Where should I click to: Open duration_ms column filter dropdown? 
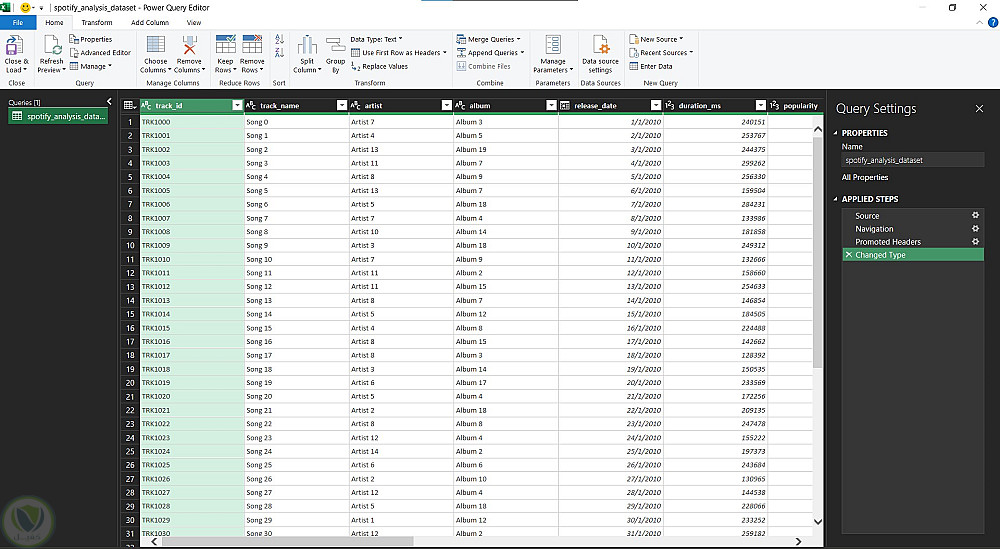[760, 105]
